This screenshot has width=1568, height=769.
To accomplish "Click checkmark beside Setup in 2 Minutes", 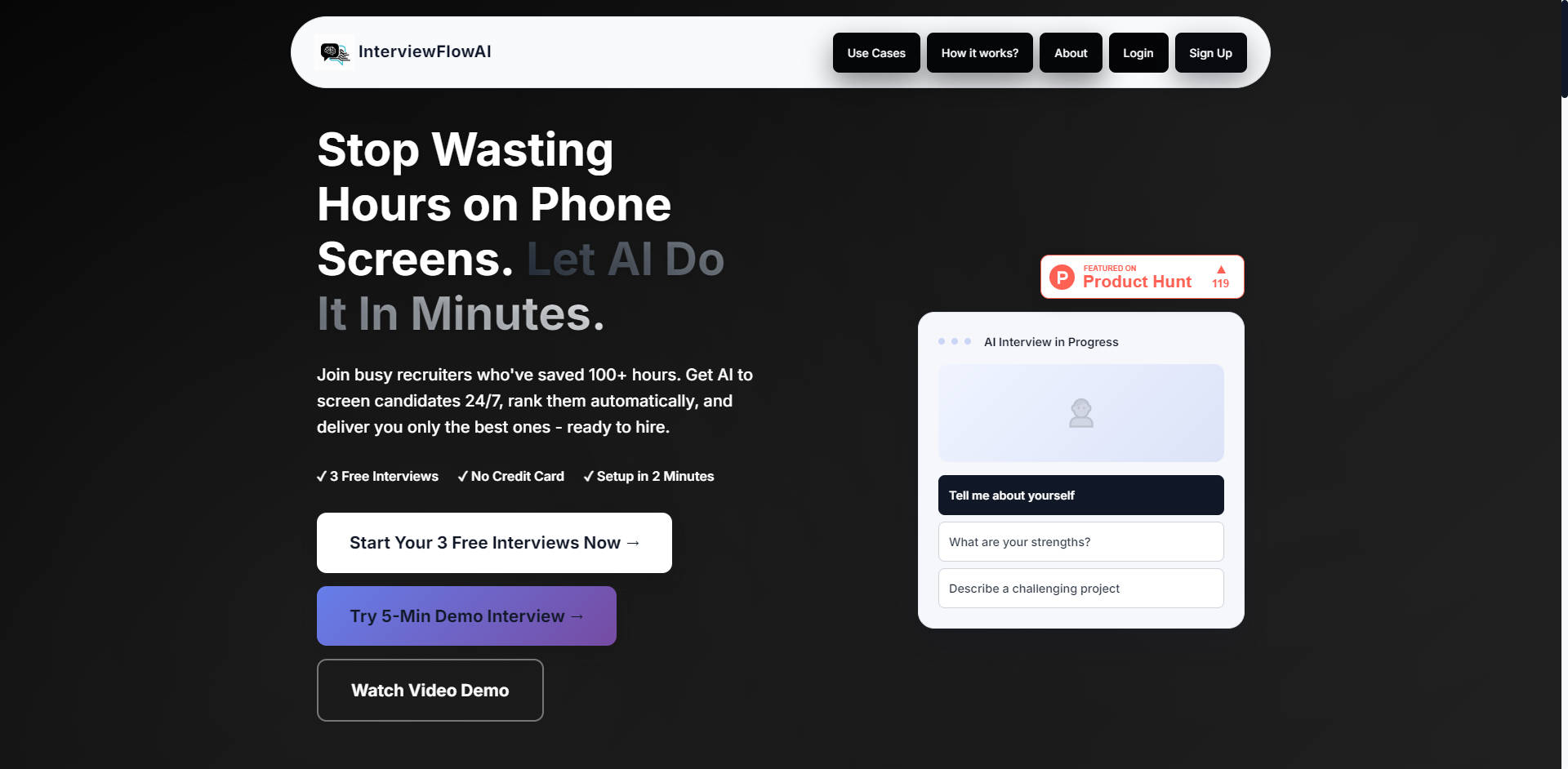I will (589, 477).
